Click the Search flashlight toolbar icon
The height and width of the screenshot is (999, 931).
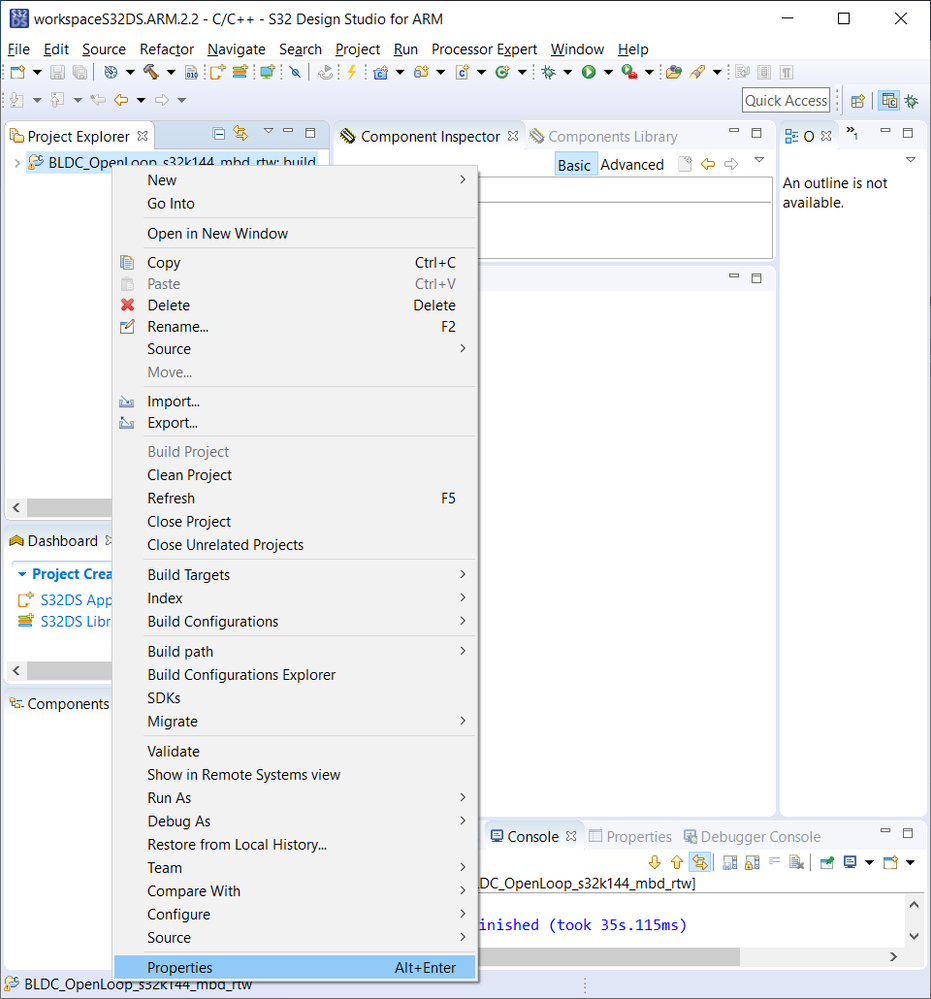pos(698,72)
